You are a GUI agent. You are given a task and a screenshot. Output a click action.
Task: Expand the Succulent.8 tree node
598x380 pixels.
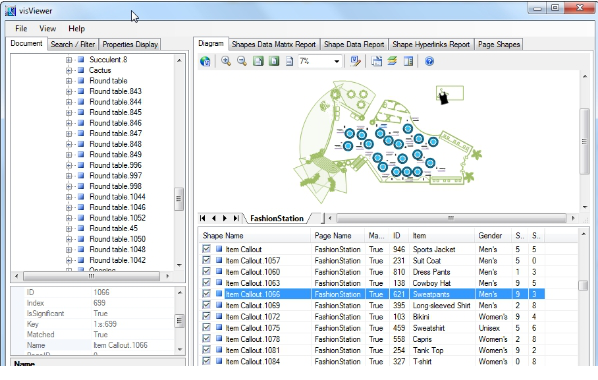69,60
